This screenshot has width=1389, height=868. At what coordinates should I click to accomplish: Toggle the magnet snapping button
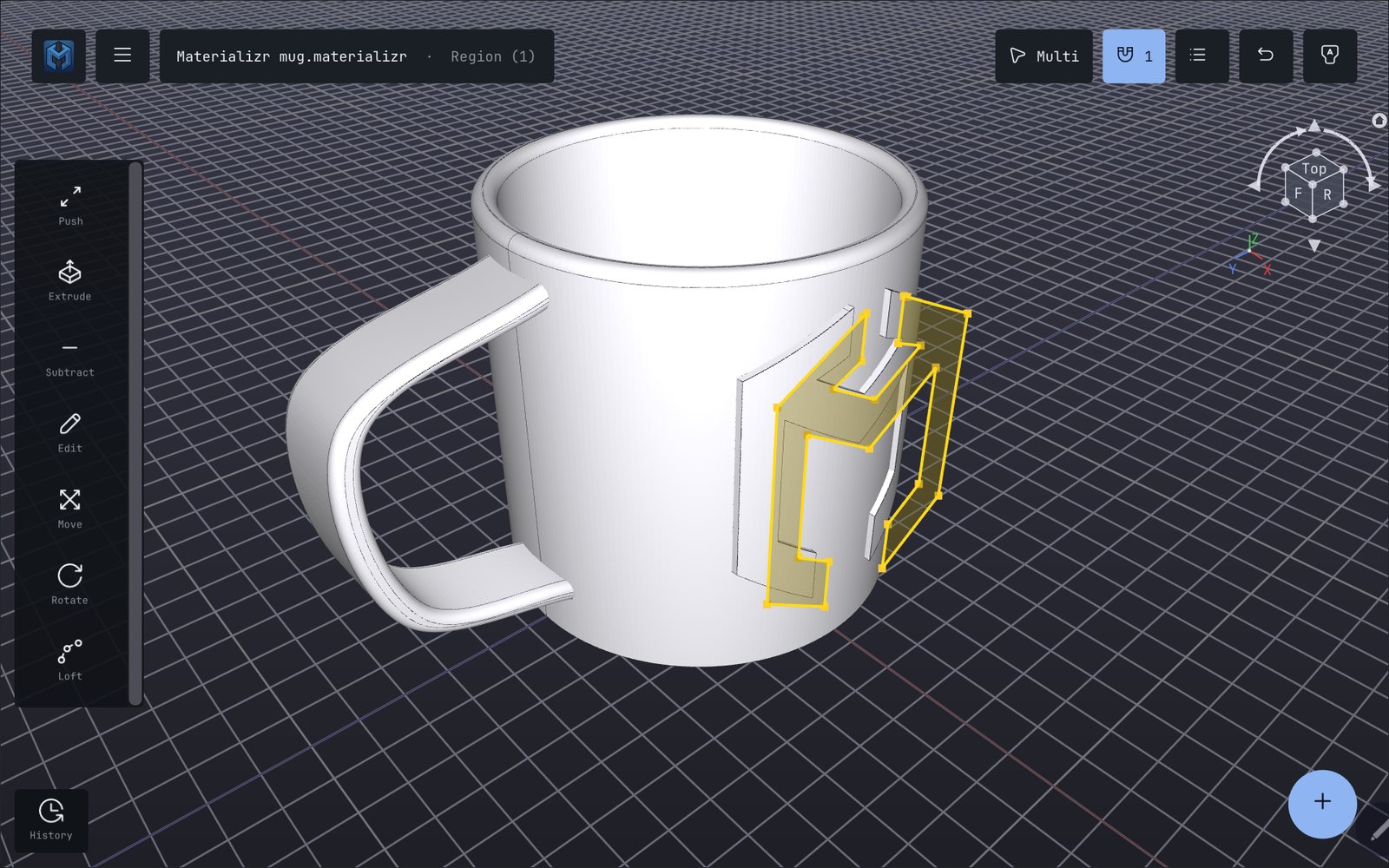tap(1134, 56)
